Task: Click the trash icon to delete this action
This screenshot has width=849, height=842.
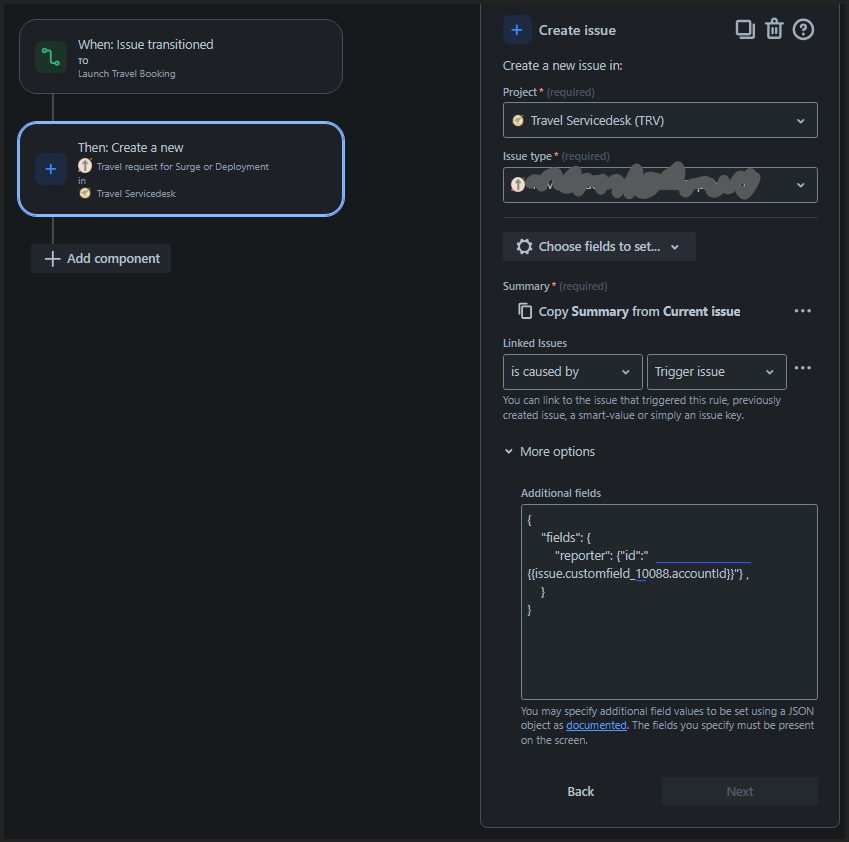Action: point(774,29)
